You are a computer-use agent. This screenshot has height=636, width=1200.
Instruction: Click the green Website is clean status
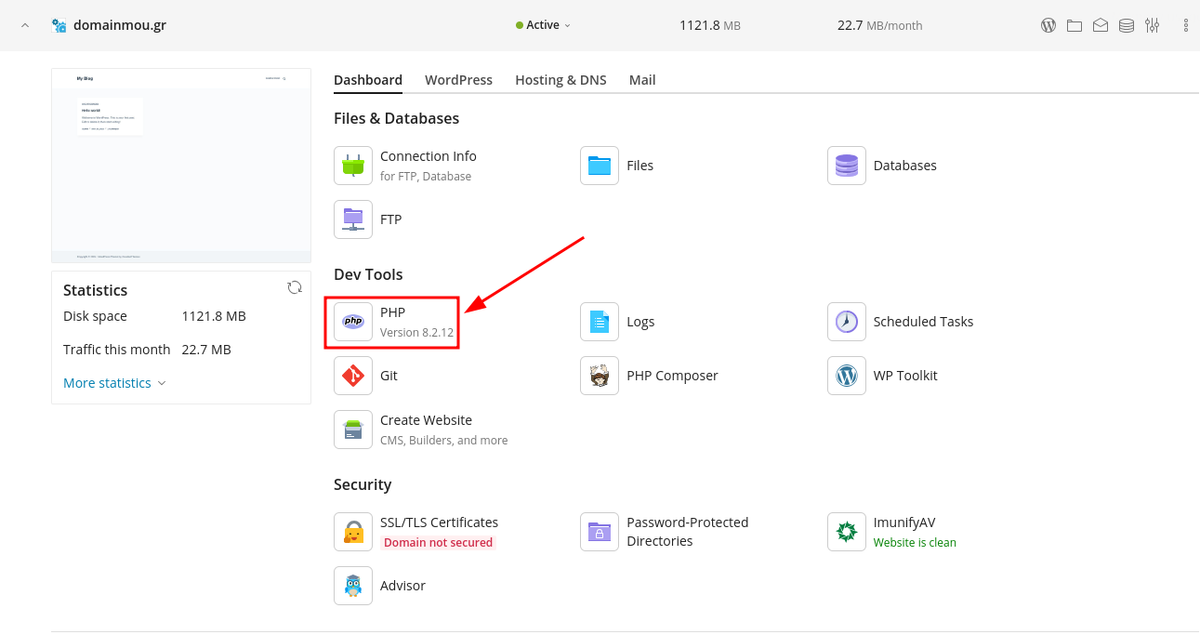click(915, 542)
